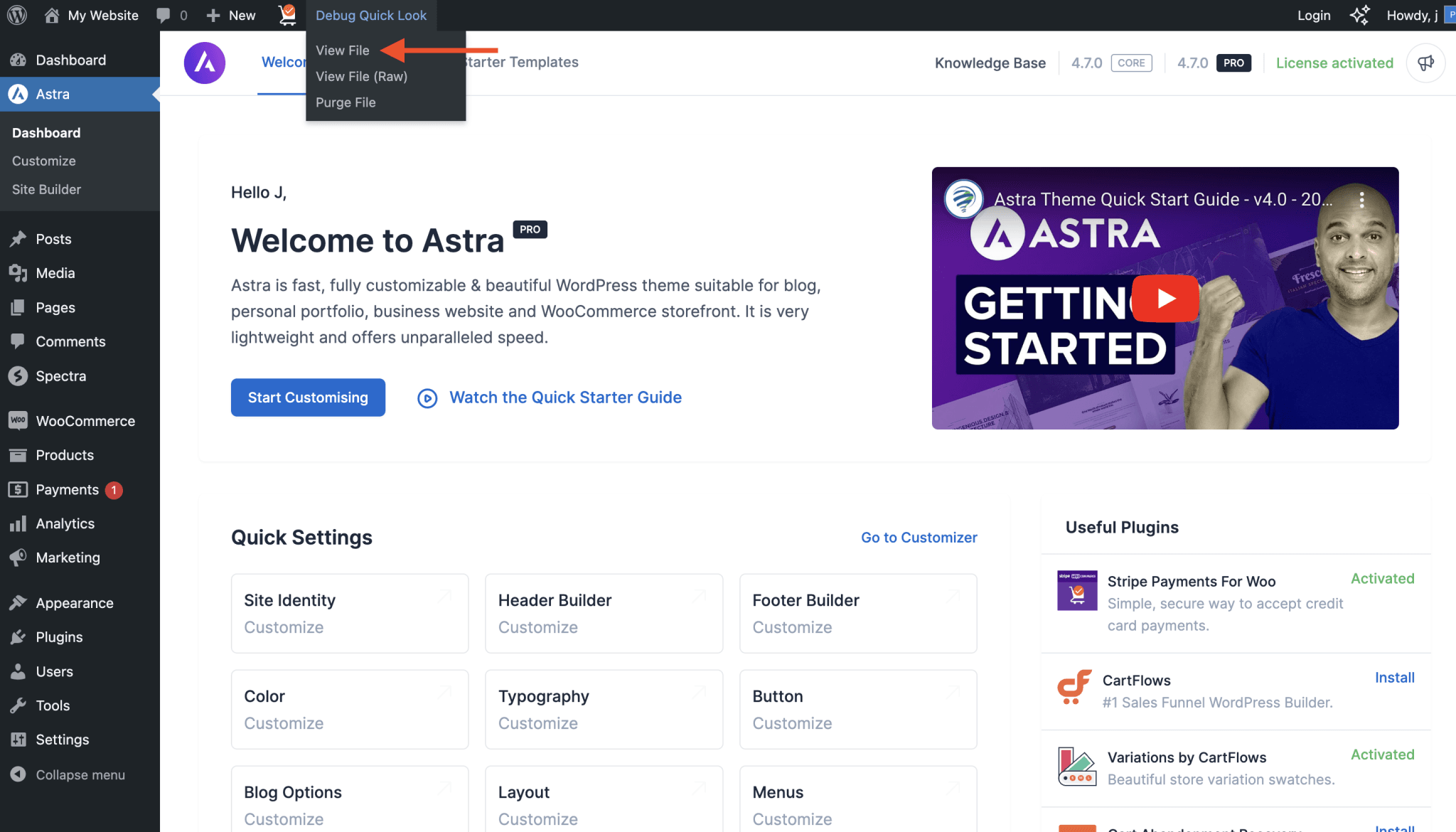
Task: Click the sparkle AI icon near Login
Action: 1359,15
